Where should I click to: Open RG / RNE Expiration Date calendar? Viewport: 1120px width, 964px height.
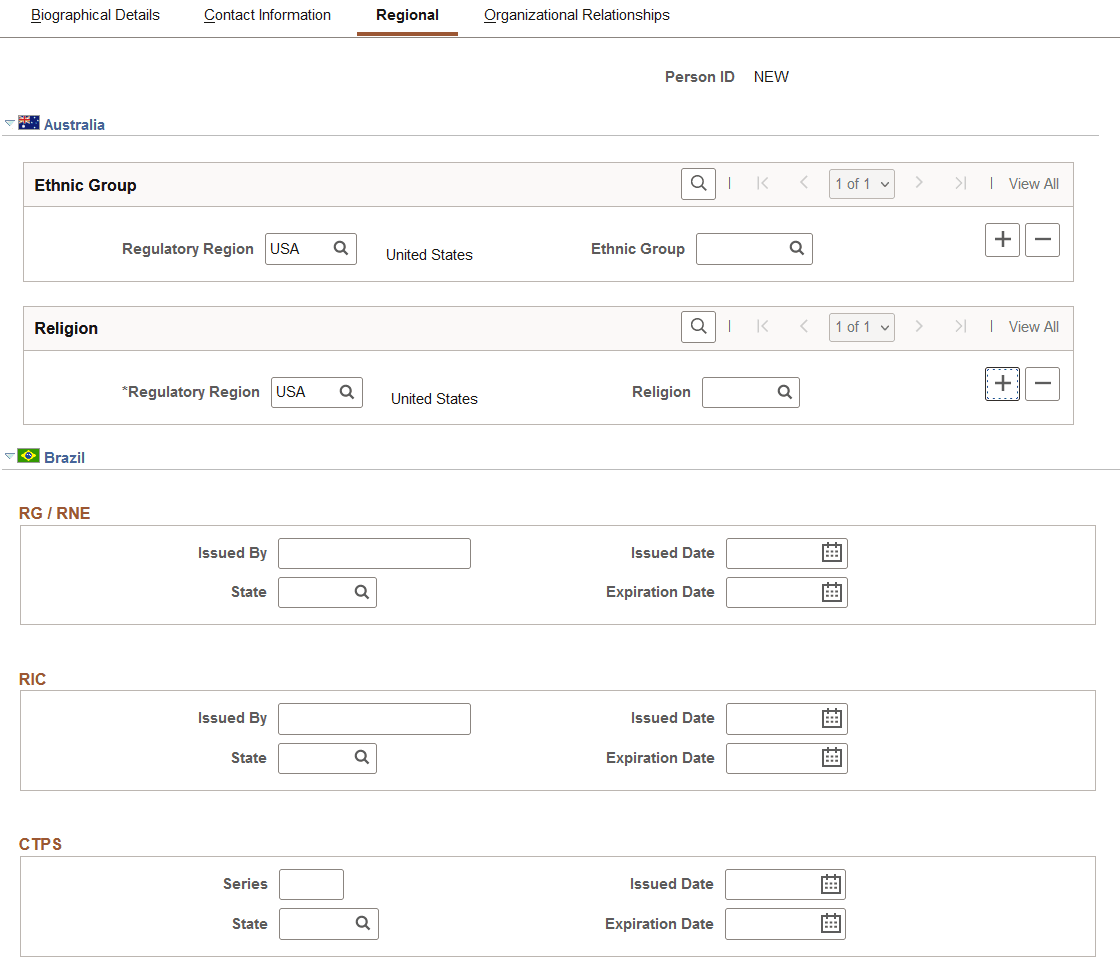click(831, 592)
